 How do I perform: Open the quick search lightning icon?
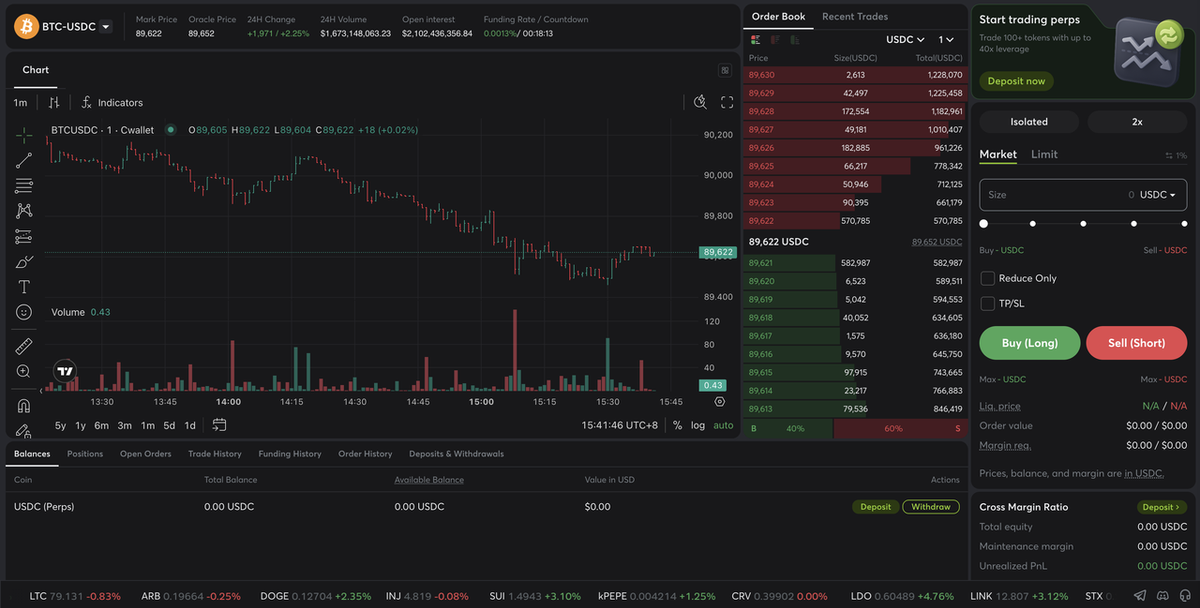(700, 102)
